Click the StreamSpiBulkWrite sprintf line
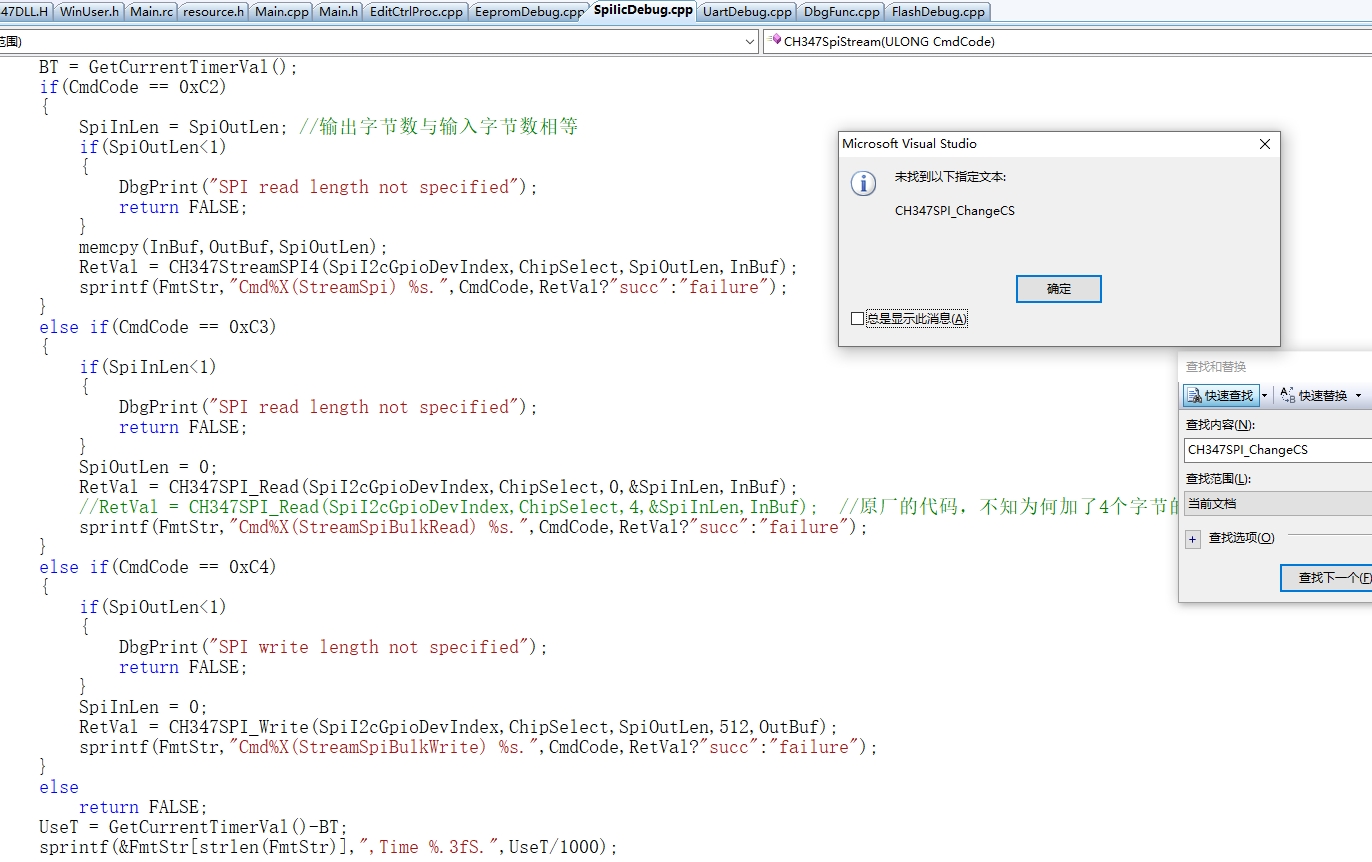 tap(478, 747)
